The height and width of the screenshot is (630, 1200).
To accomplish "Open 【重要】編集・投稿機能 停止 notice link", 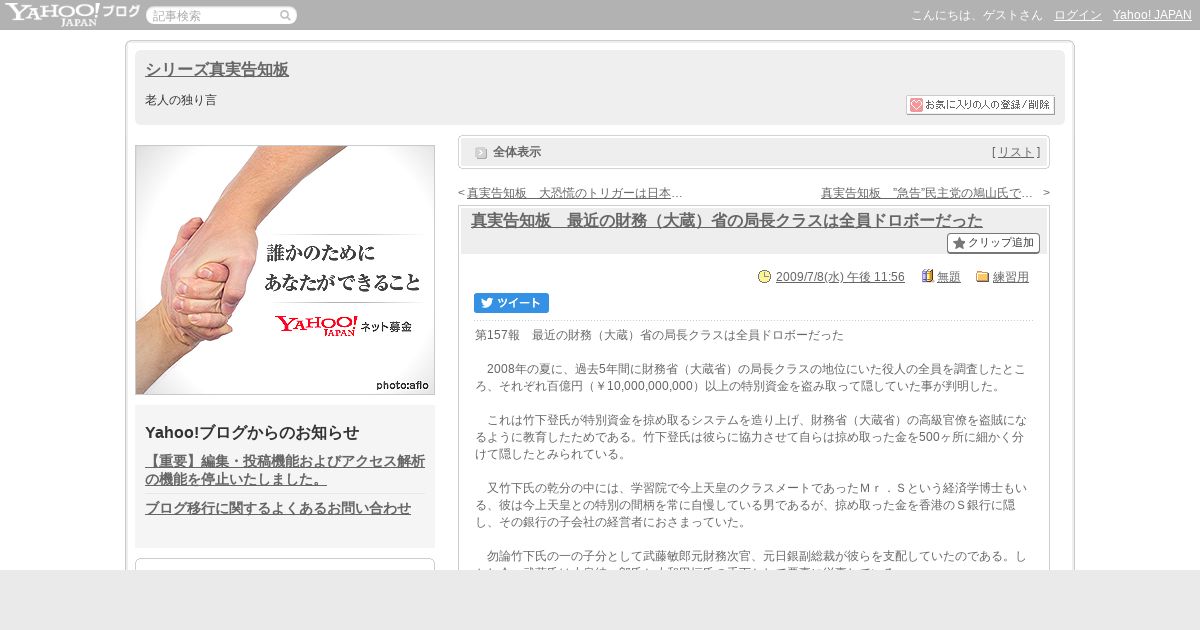I will (285, 470).
